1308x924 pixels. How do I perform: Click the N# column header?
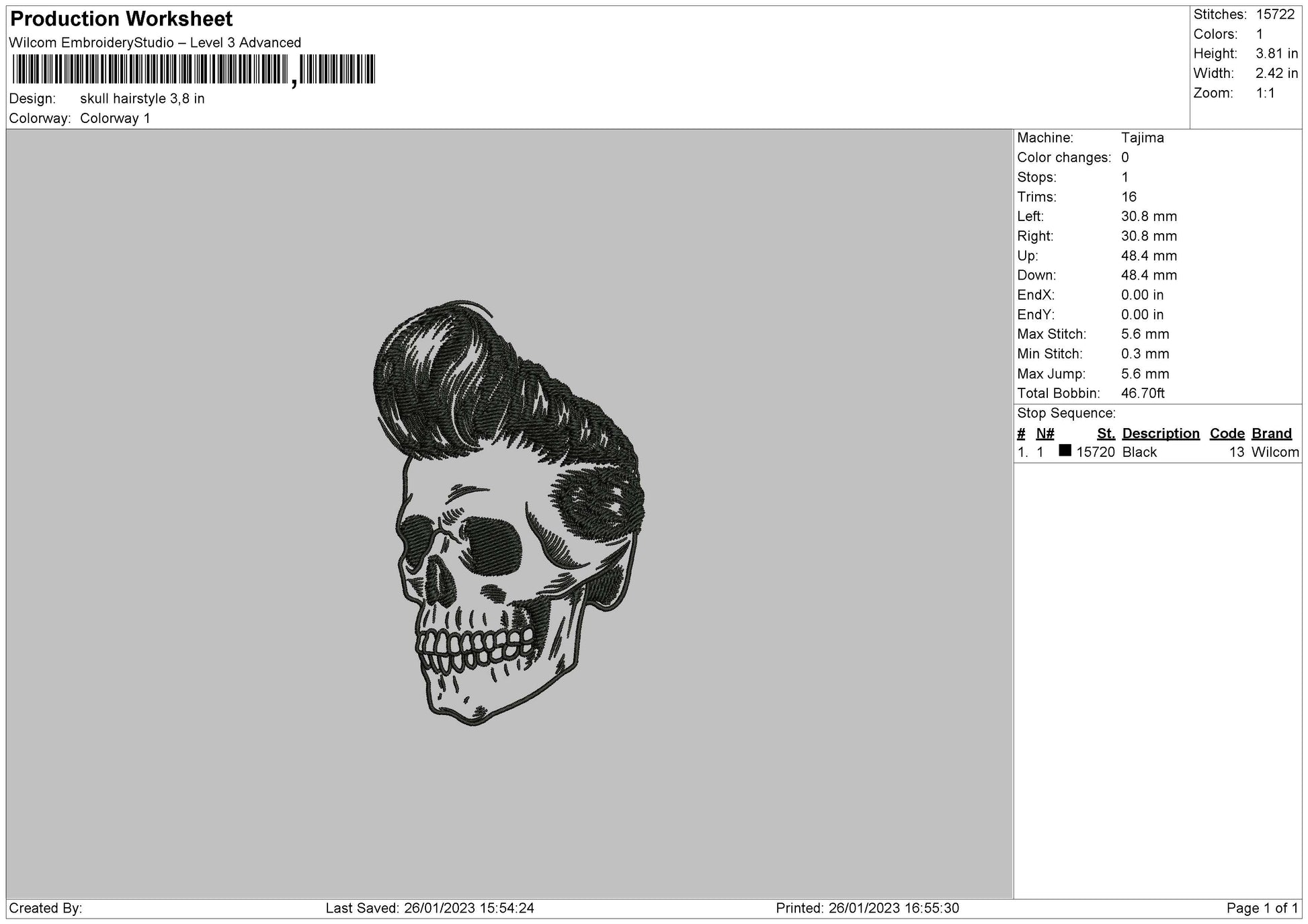(x=1045, y=433)
